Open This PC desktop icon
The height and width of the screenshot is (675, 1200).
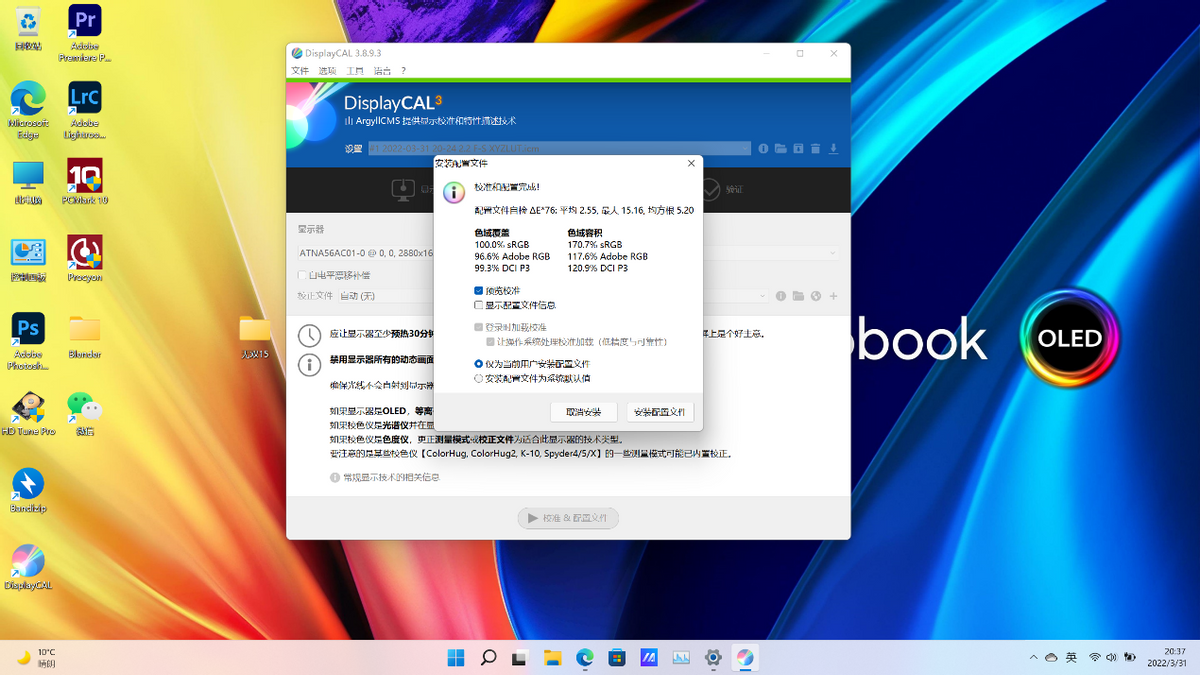(x=28, y=182)
